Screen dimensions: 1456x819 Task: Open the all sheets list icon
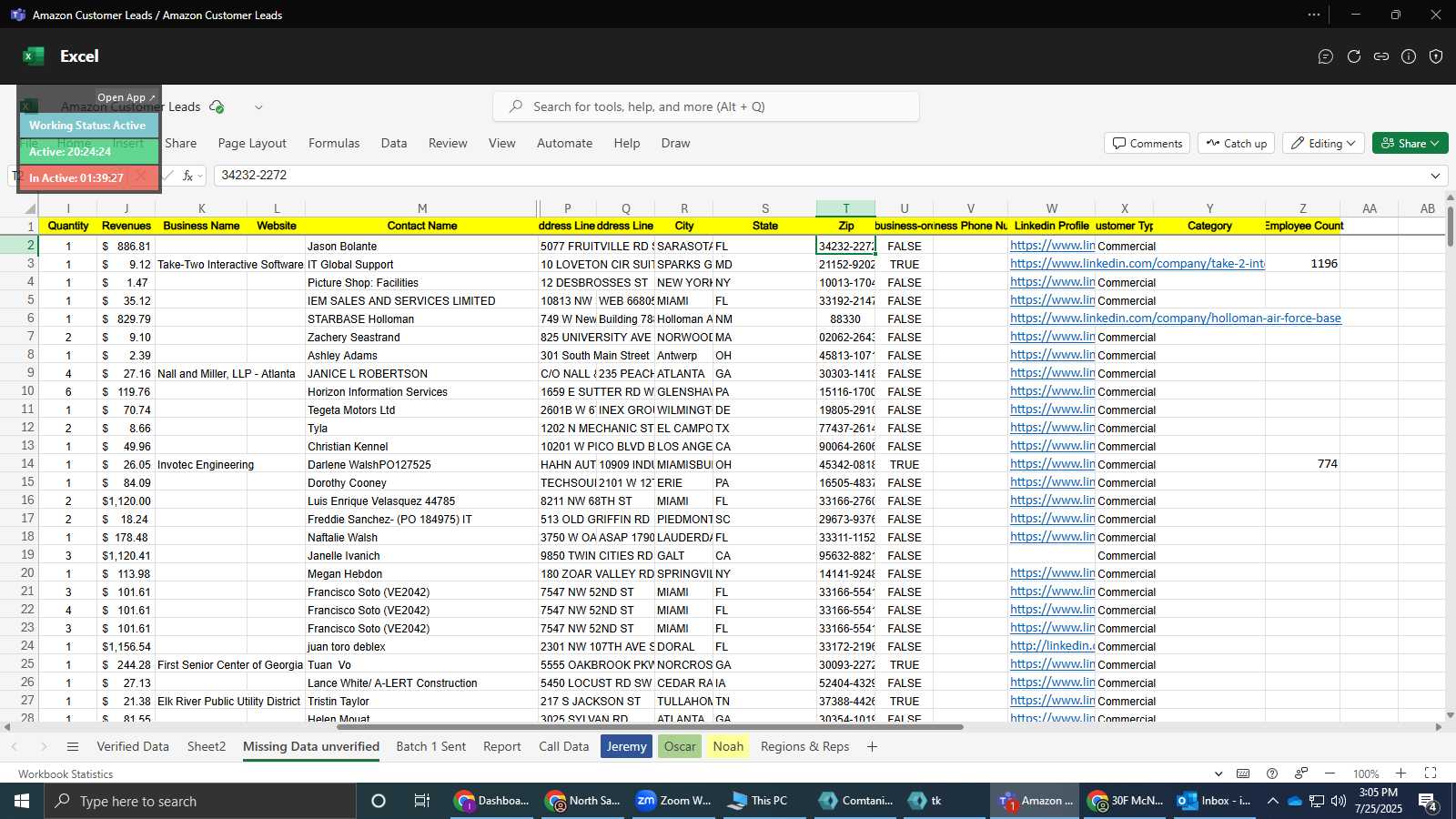click(73, 746)
